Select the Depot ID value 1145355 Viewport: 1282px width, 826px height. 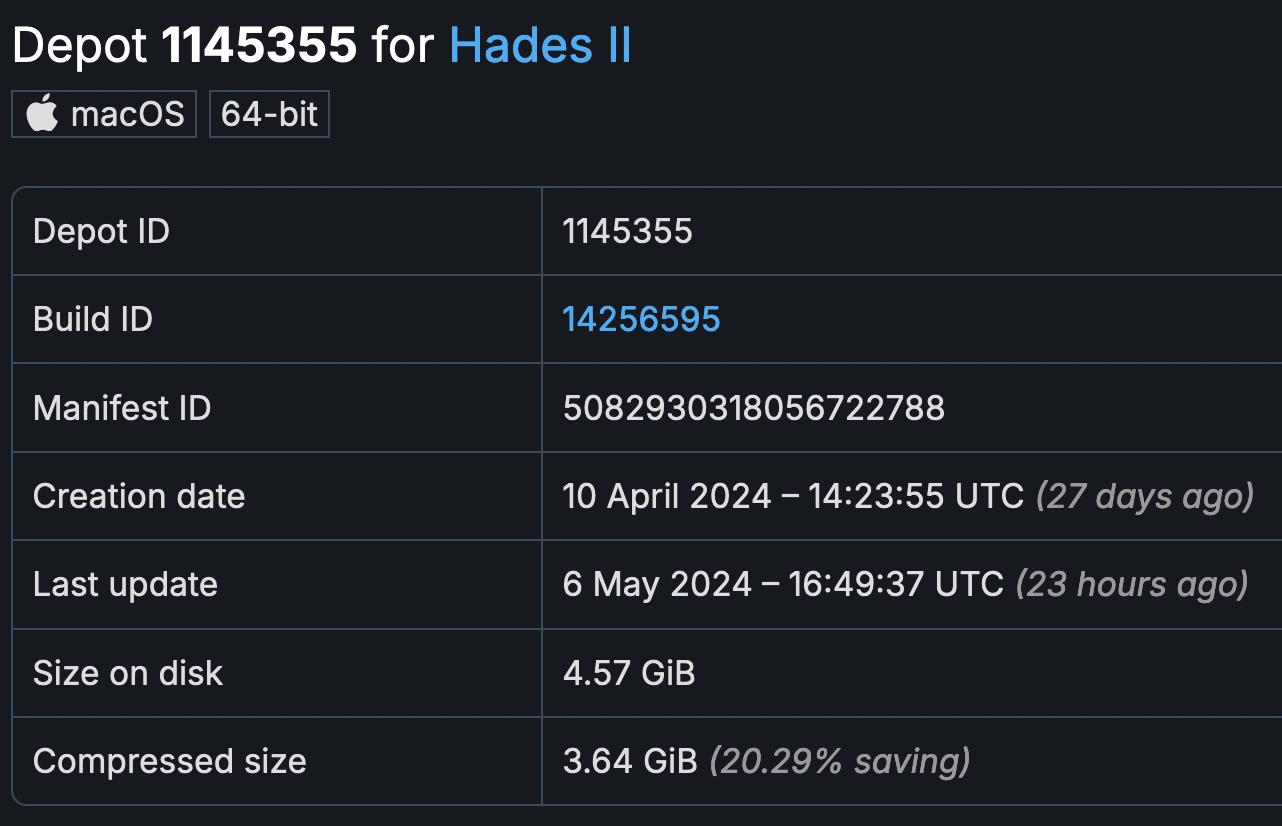coord(627,231)
